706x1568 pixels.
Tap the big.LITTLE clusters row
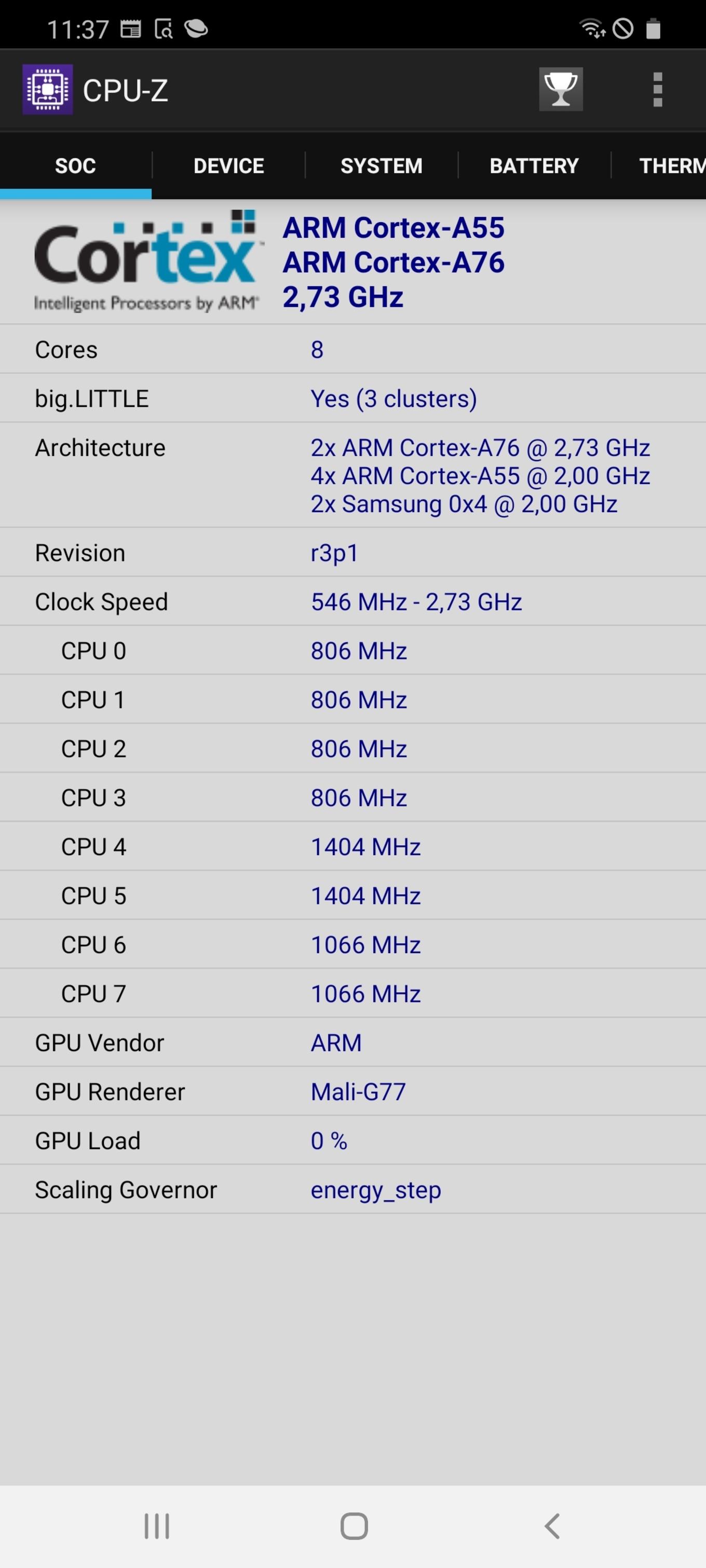352,398
